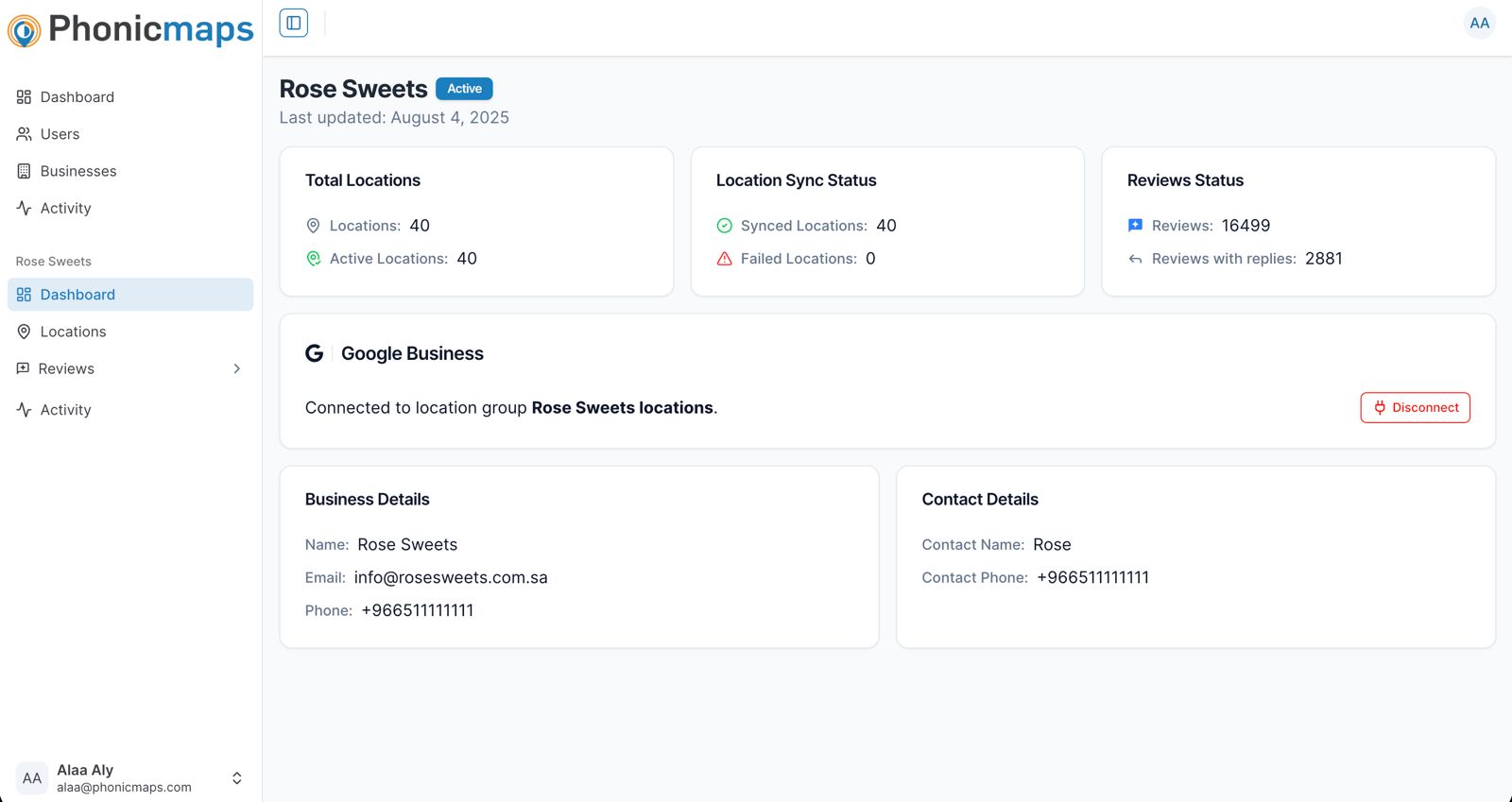The width and height of the screenshot is (1512, 802).
Task: Click the green synced locations check icon
Action: tap(725, 226)
